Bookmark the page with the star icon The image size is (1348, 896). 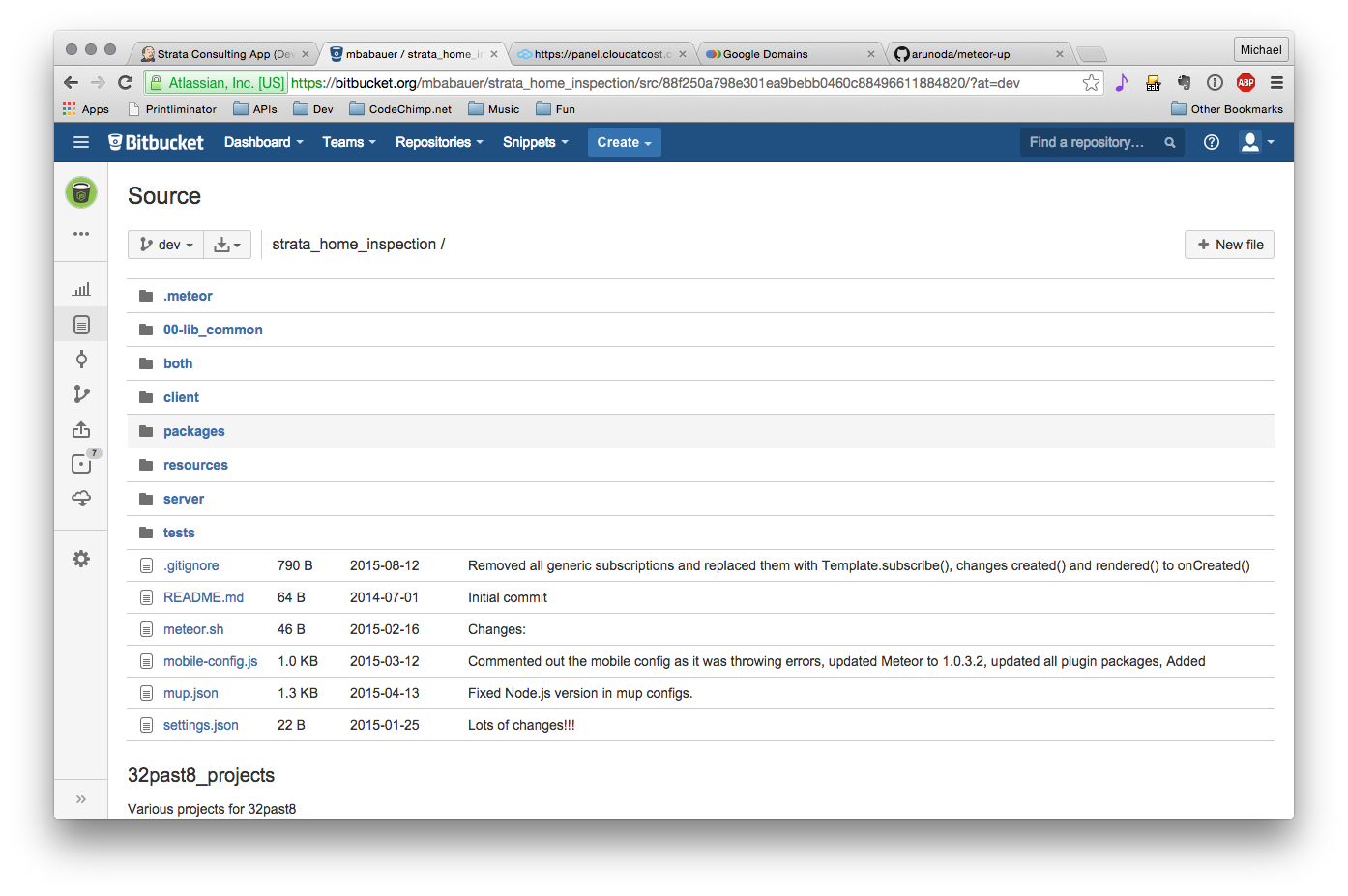click(x=1091, y=83)
